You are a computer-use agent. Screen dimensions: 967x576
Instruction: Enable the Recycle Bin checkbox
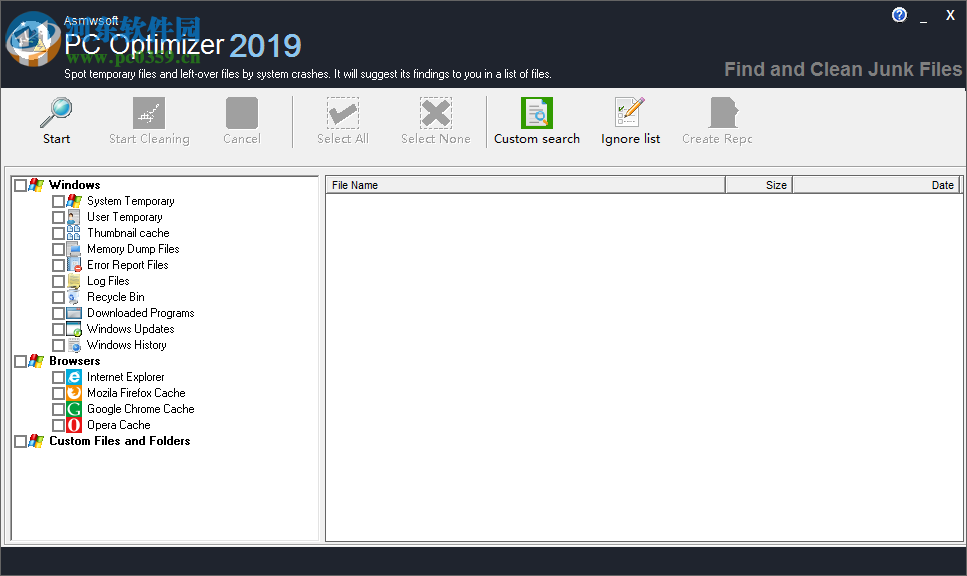[x=58, y=297]
